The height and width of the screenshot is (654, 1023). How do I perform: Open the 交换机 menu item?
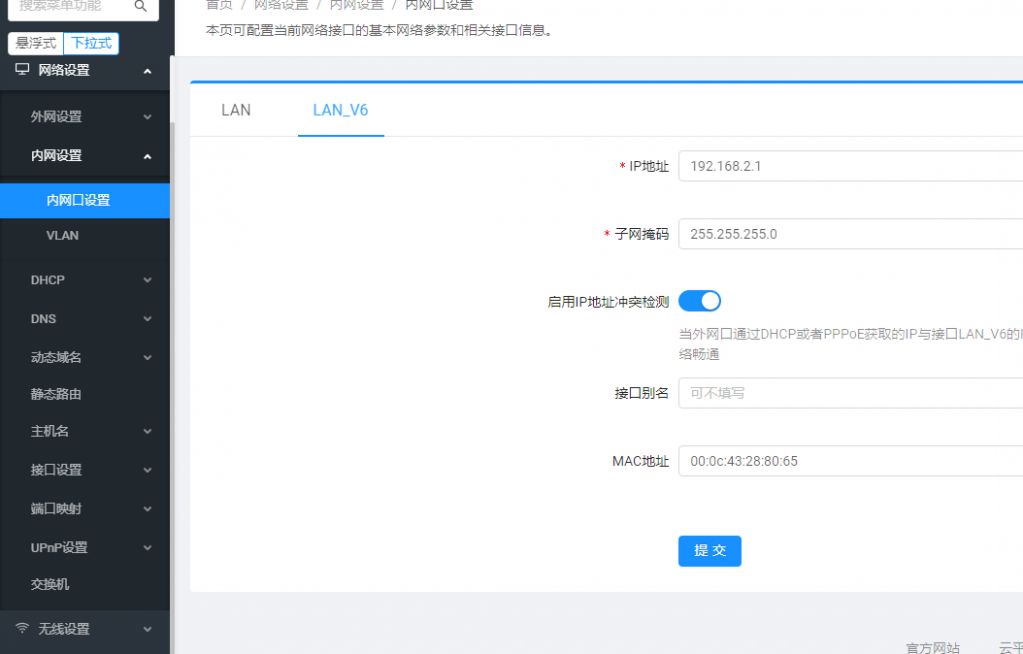pyautogui.click(x=50, y=584)
